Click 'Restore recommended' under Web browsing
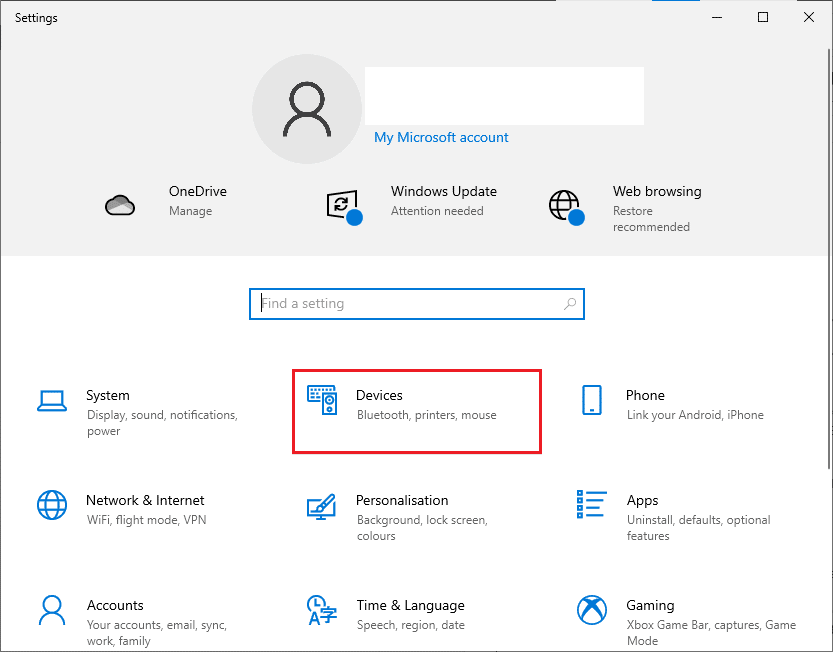This screenshot has width=833, height=652. point(651,219)
